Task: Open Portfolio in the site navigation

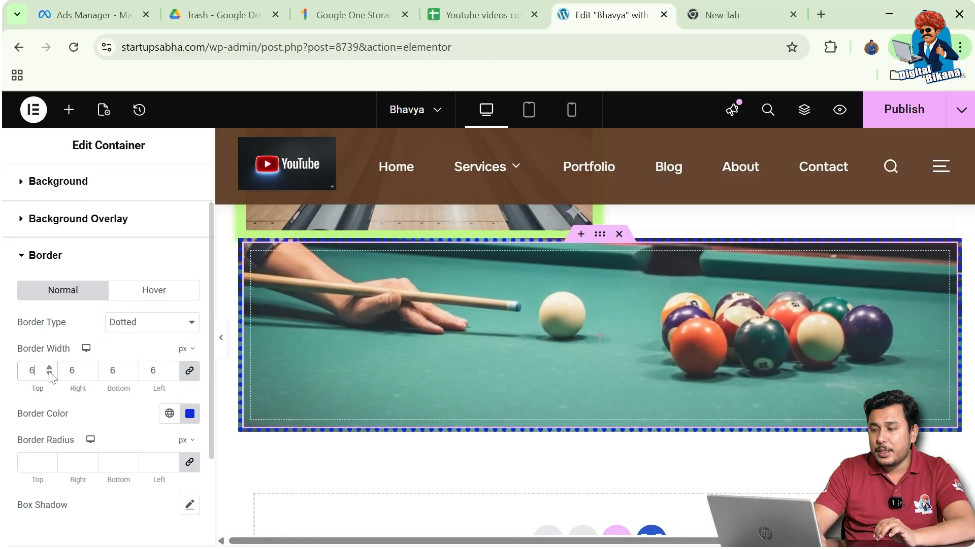Action: [x=588, y=167]
